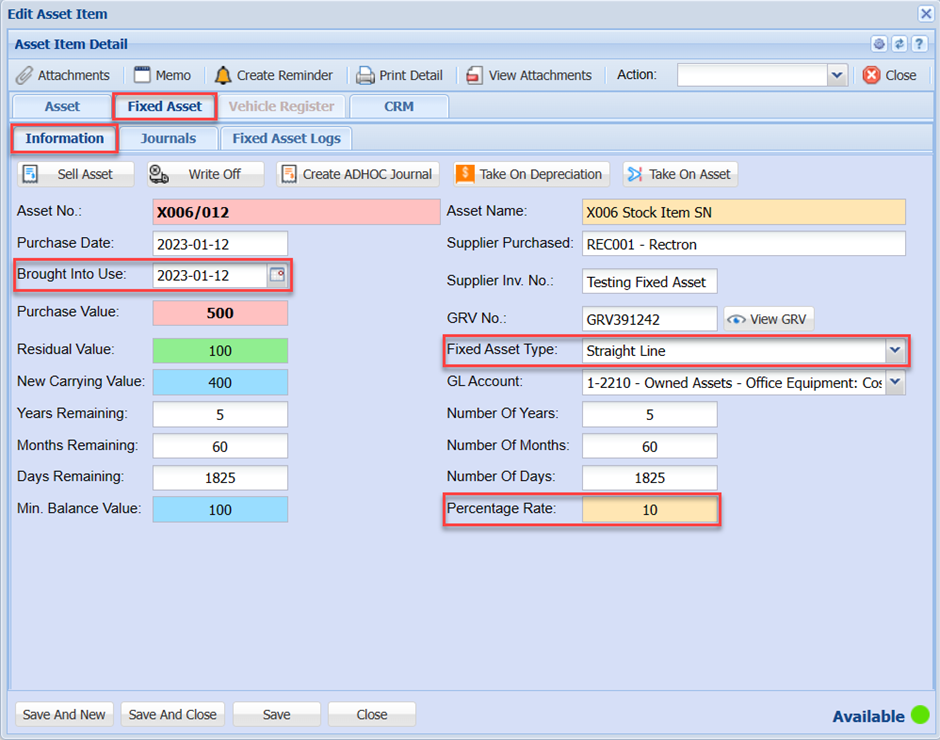The height and width of the screenshot is (740, 940).
Task: Click View GRV eye button
Action: pyautogui.click(x=769, y=319)
